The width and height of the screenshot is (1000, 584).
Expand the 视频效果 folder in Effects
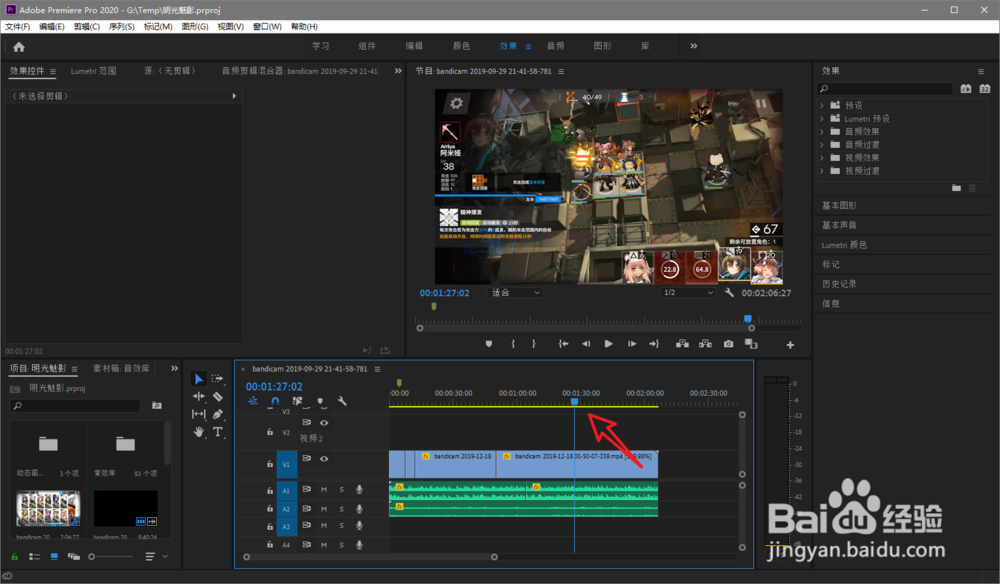pyautogui.click(x=822, y=157)
